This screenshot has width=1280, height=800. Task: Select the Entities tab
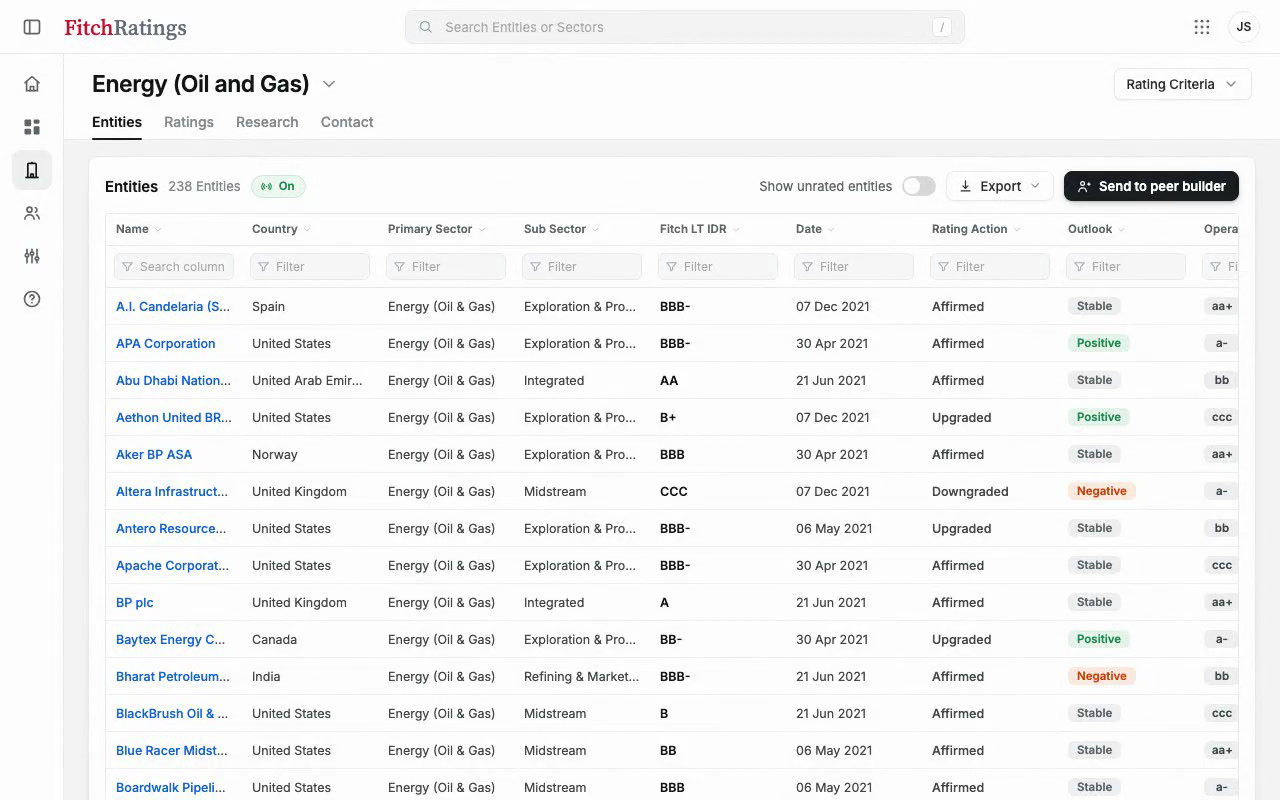(117, 122)
